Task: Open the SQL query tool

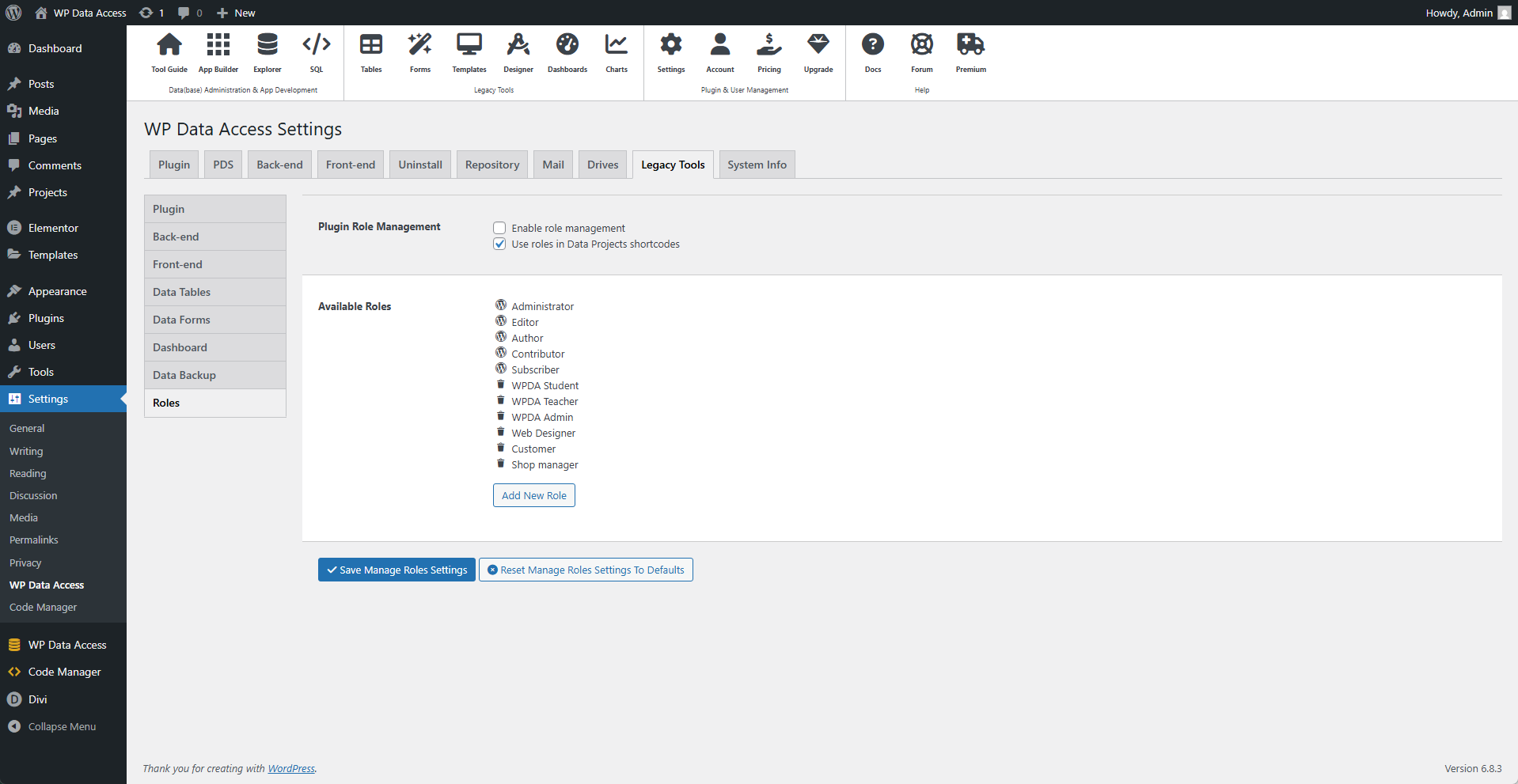Action: coord(316,52)
